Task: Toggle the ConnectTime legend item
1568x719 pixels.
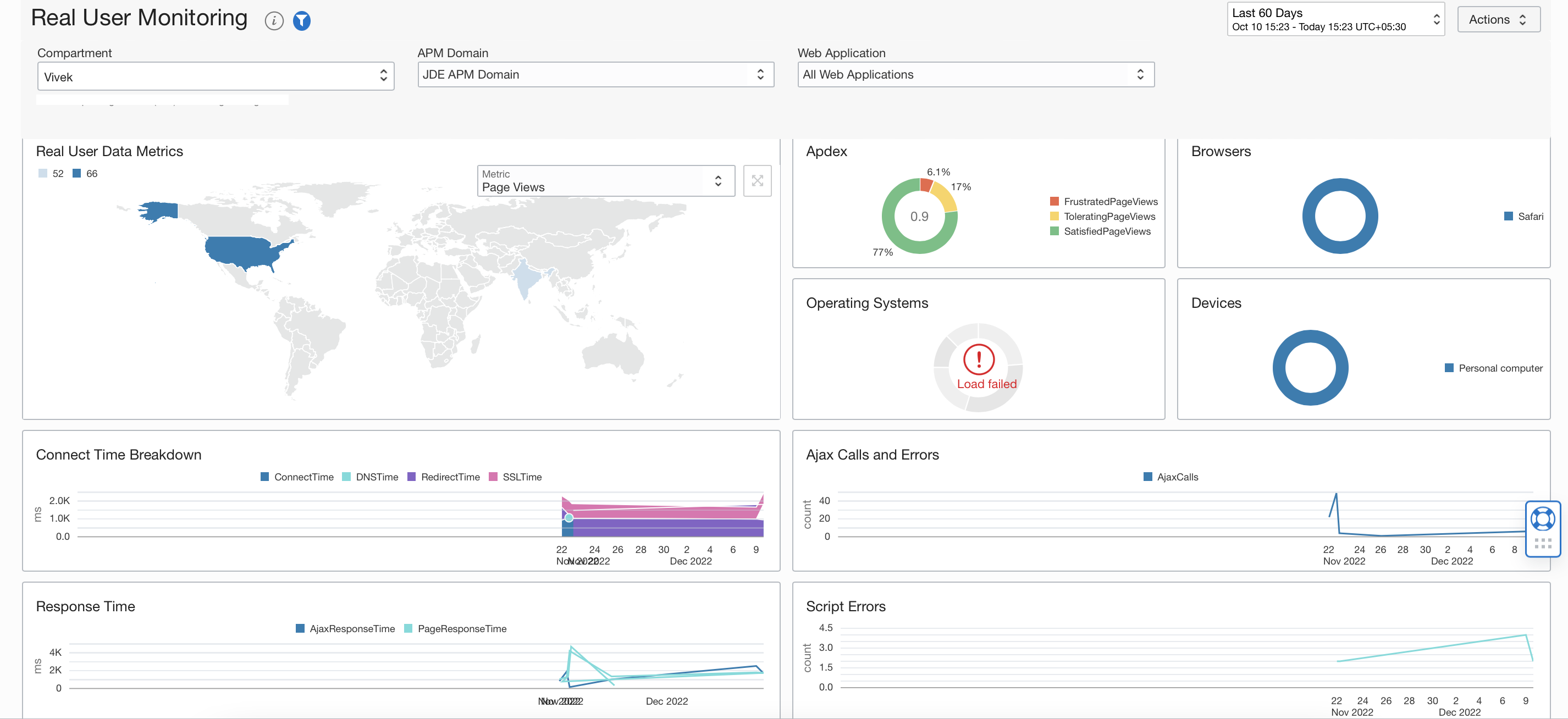Action: (x=297, y=477)
